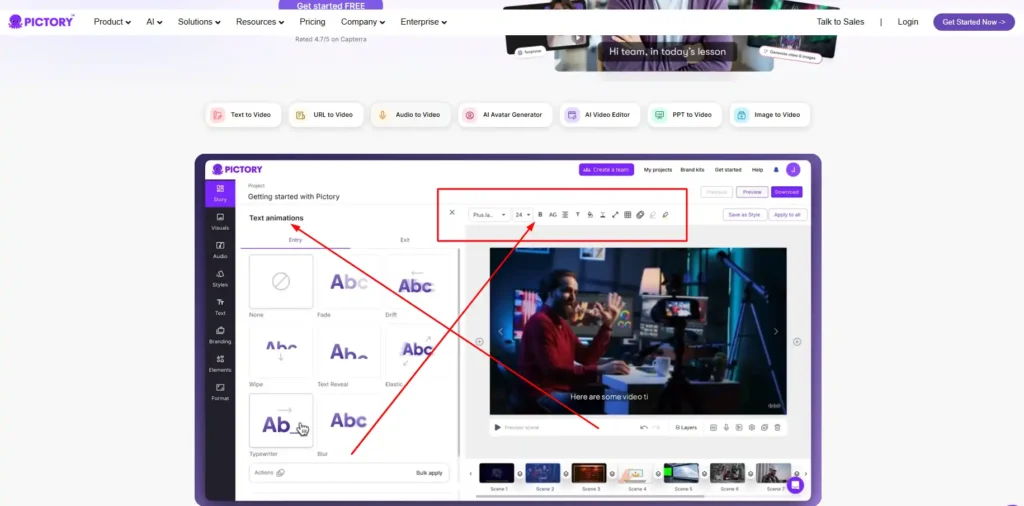
Task: Select the Text to Video feature tab
Action: [243, 115]
